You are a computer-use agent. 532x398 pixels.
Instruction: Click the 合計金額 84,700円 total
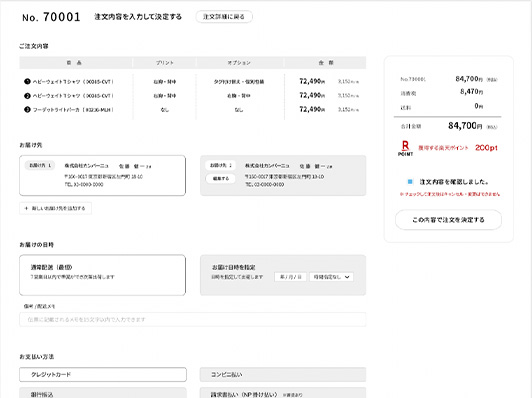tap(465, 126)
